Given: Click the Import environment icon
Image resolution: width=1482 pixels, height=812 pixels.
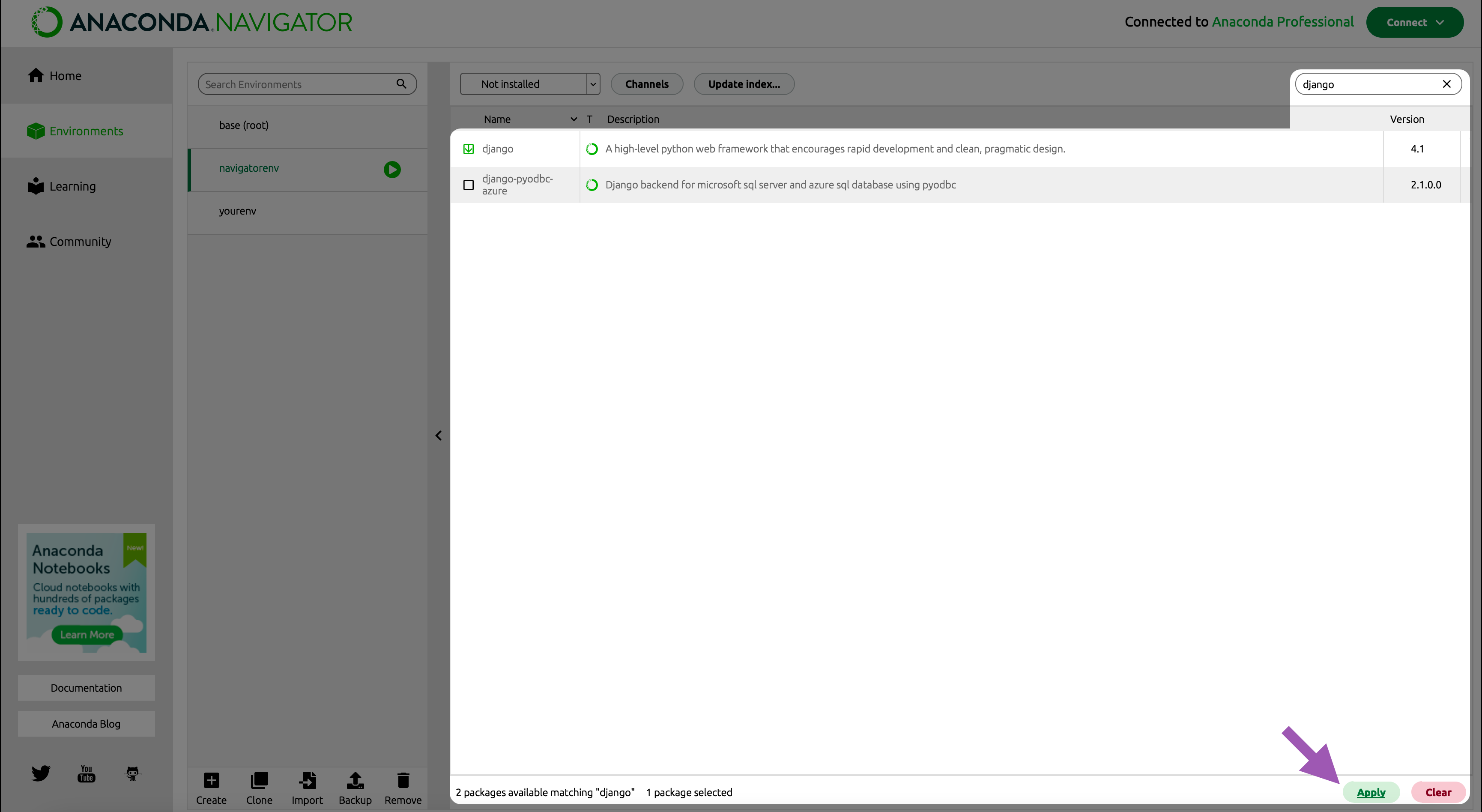Looking at the screenshot, I should [x=307, y=780].
